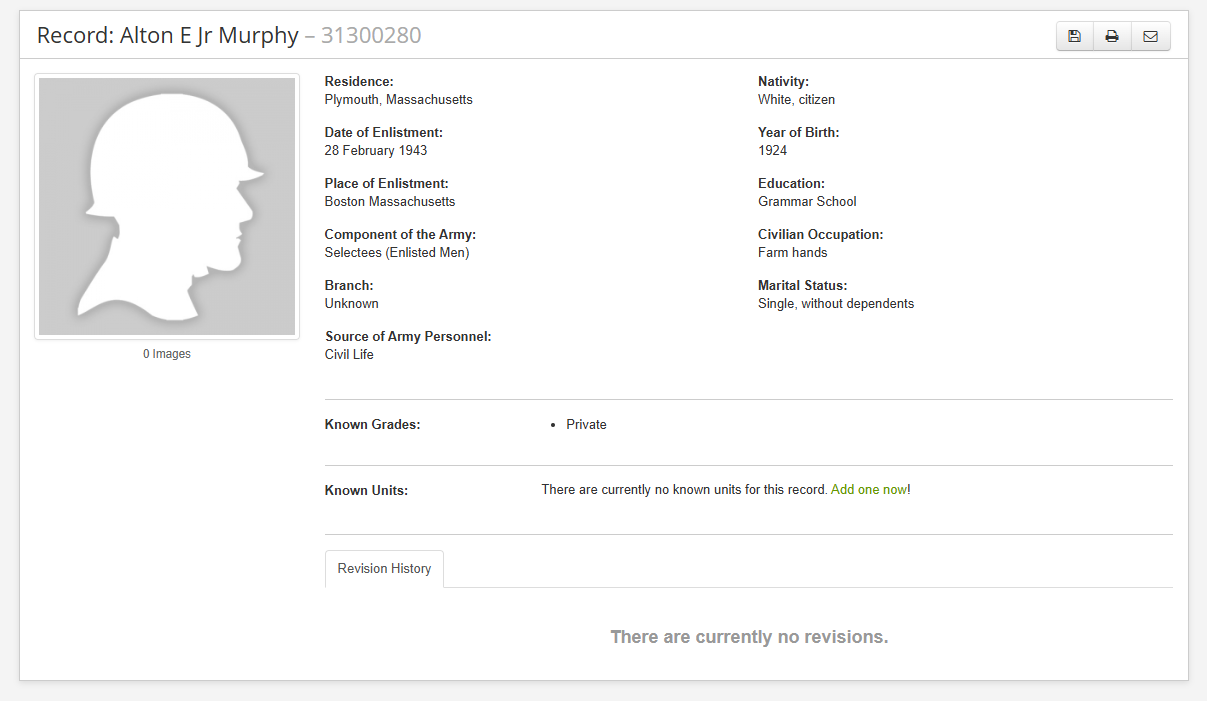
Task: Print this record with the printer icon
Action: (1112, 37)
